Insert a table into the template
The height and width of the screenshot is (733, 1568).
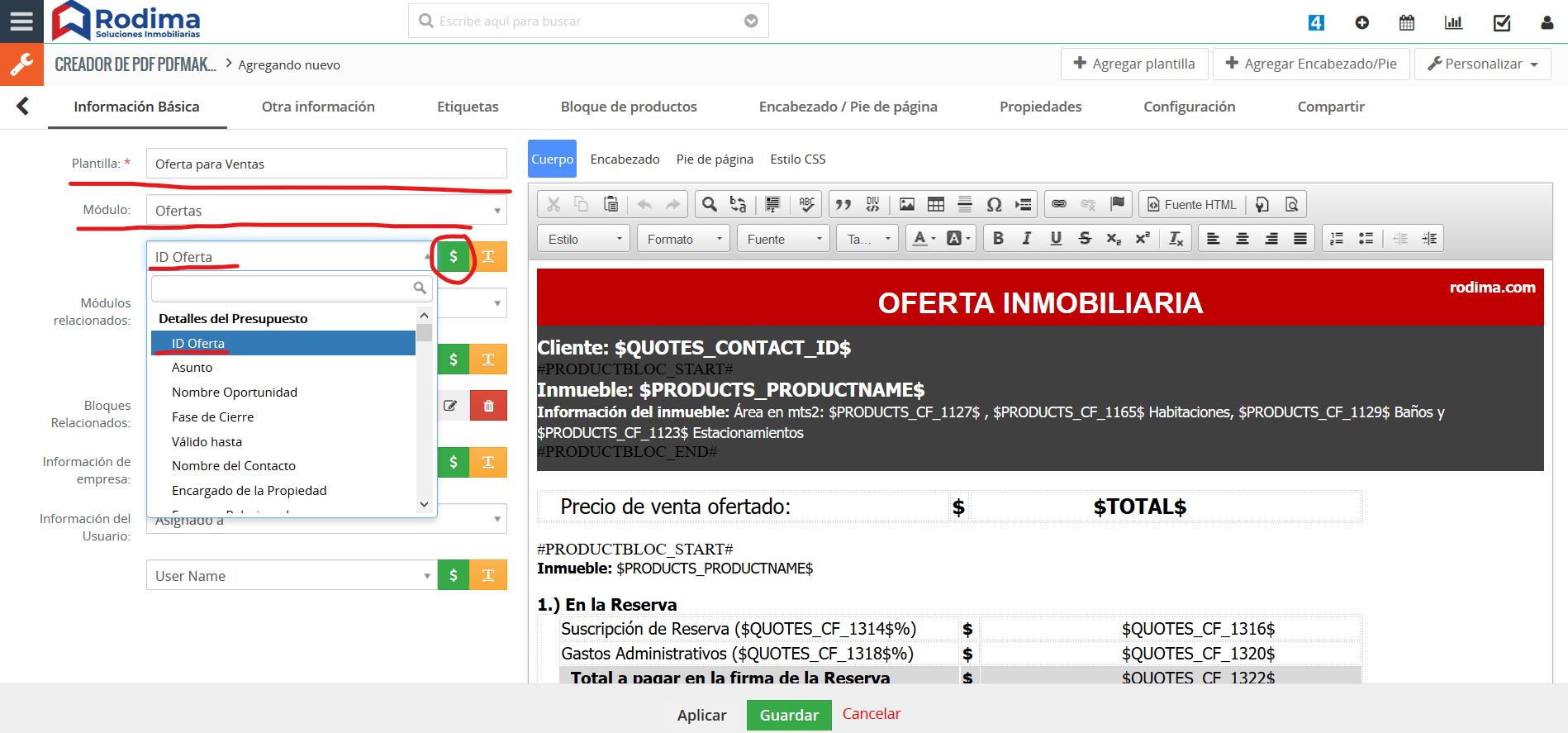[x=936, y=205]
